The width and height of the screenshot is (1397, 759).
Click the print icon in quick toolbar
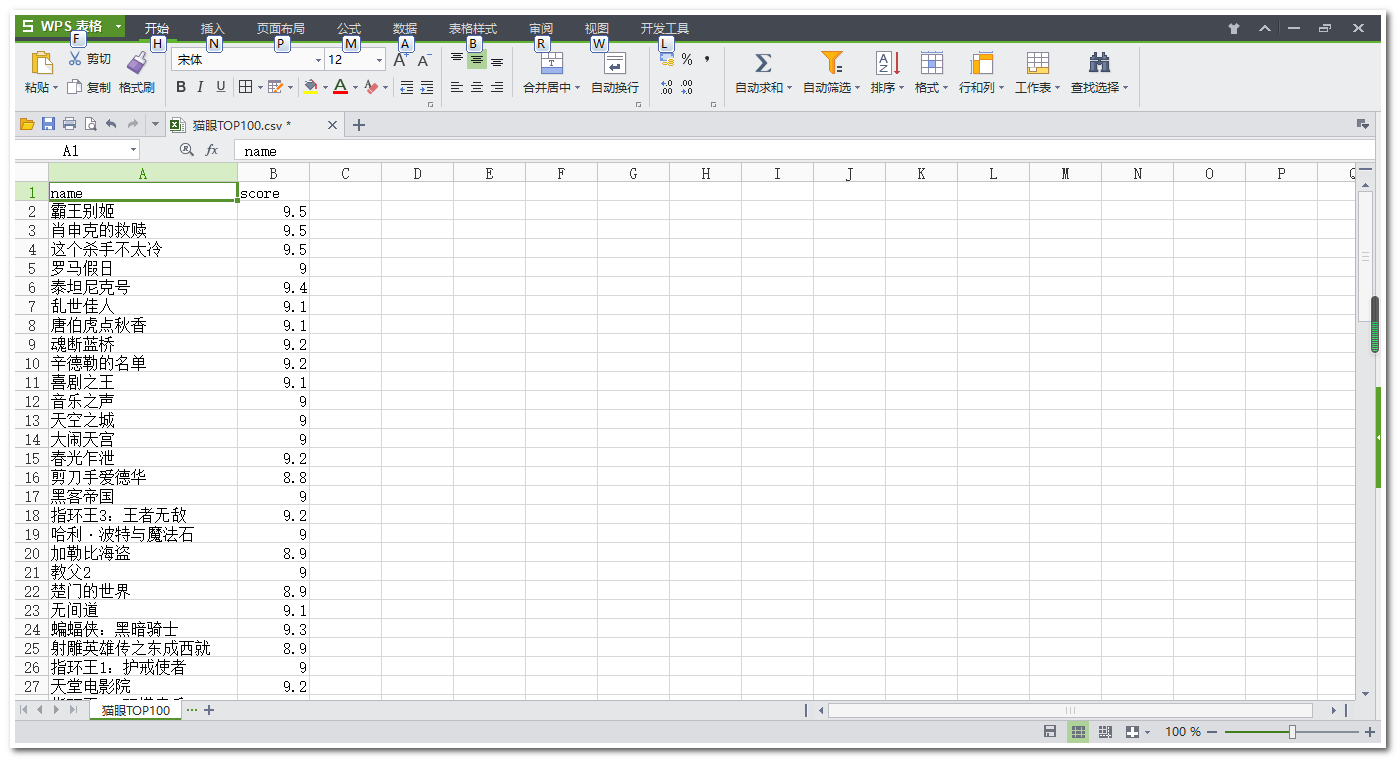click(69, 124)
